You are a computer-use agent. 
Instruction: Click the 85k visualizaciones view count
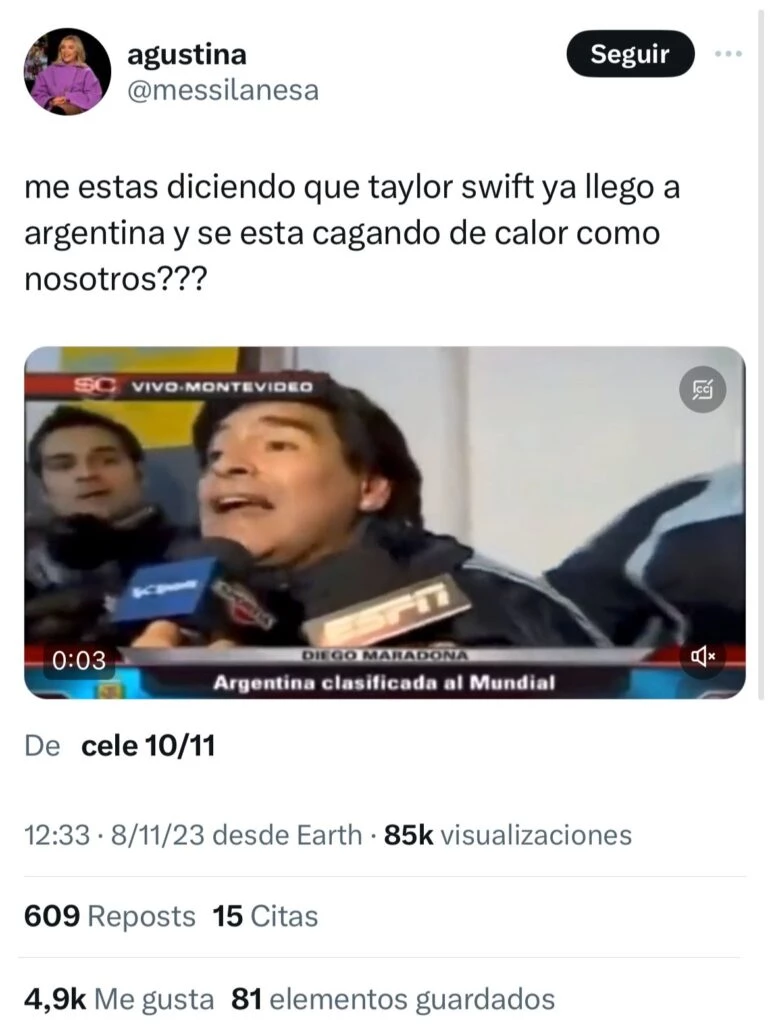(x=507, y=835)
